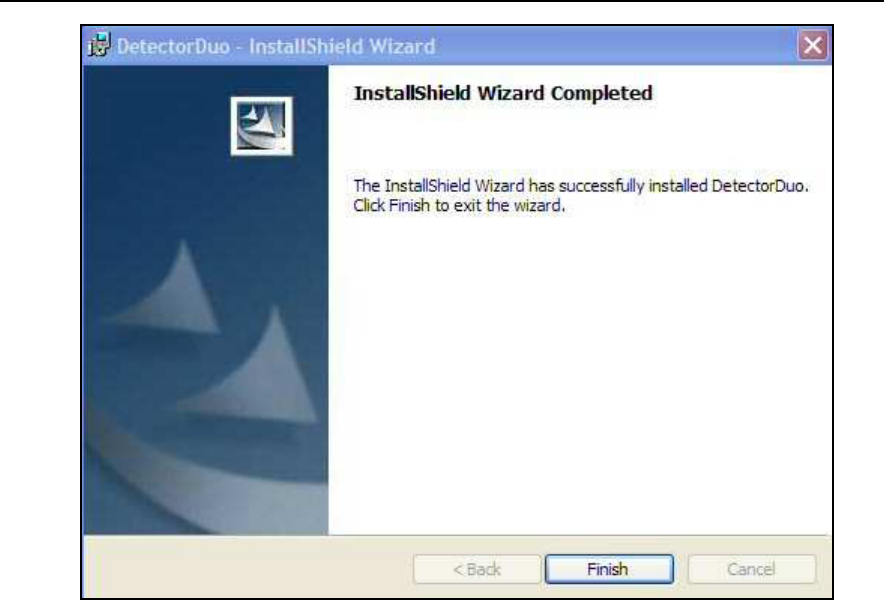Click the installer computer icon in title bar
This screenshot has width=884, height=600.
pos(100,45)
